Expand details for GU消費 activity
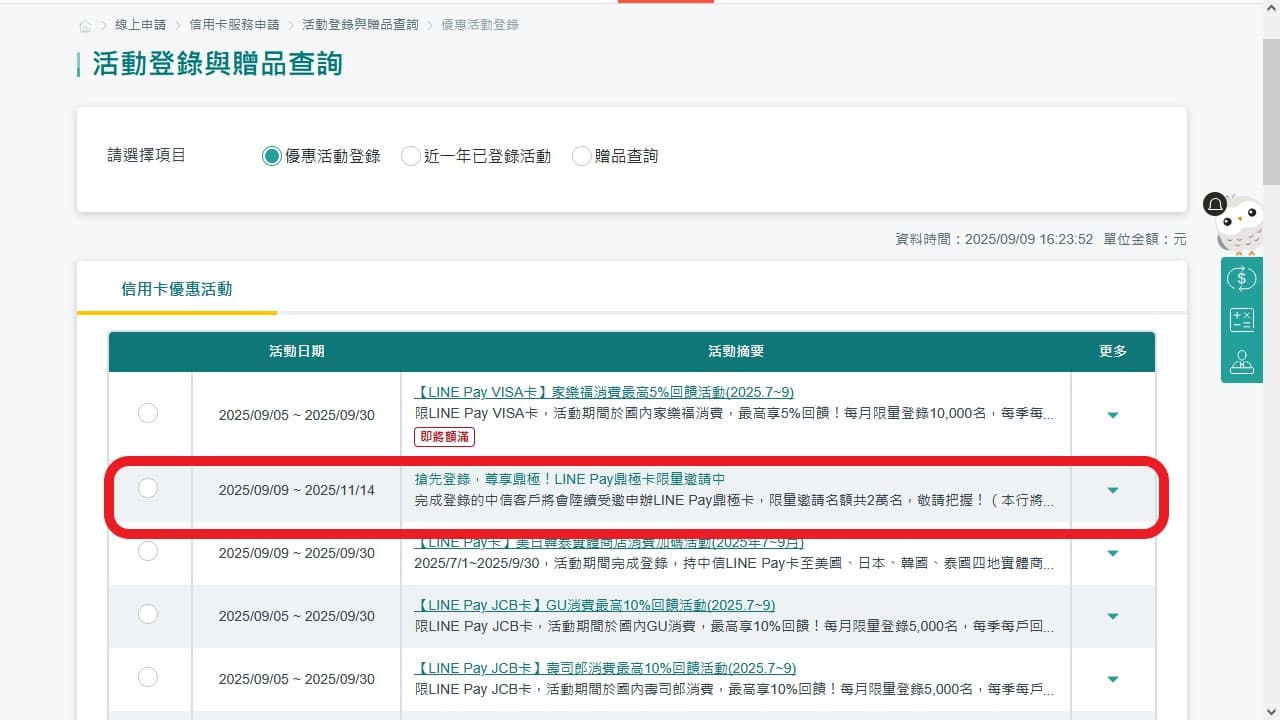1280x720 pixels. (1113, 617)
